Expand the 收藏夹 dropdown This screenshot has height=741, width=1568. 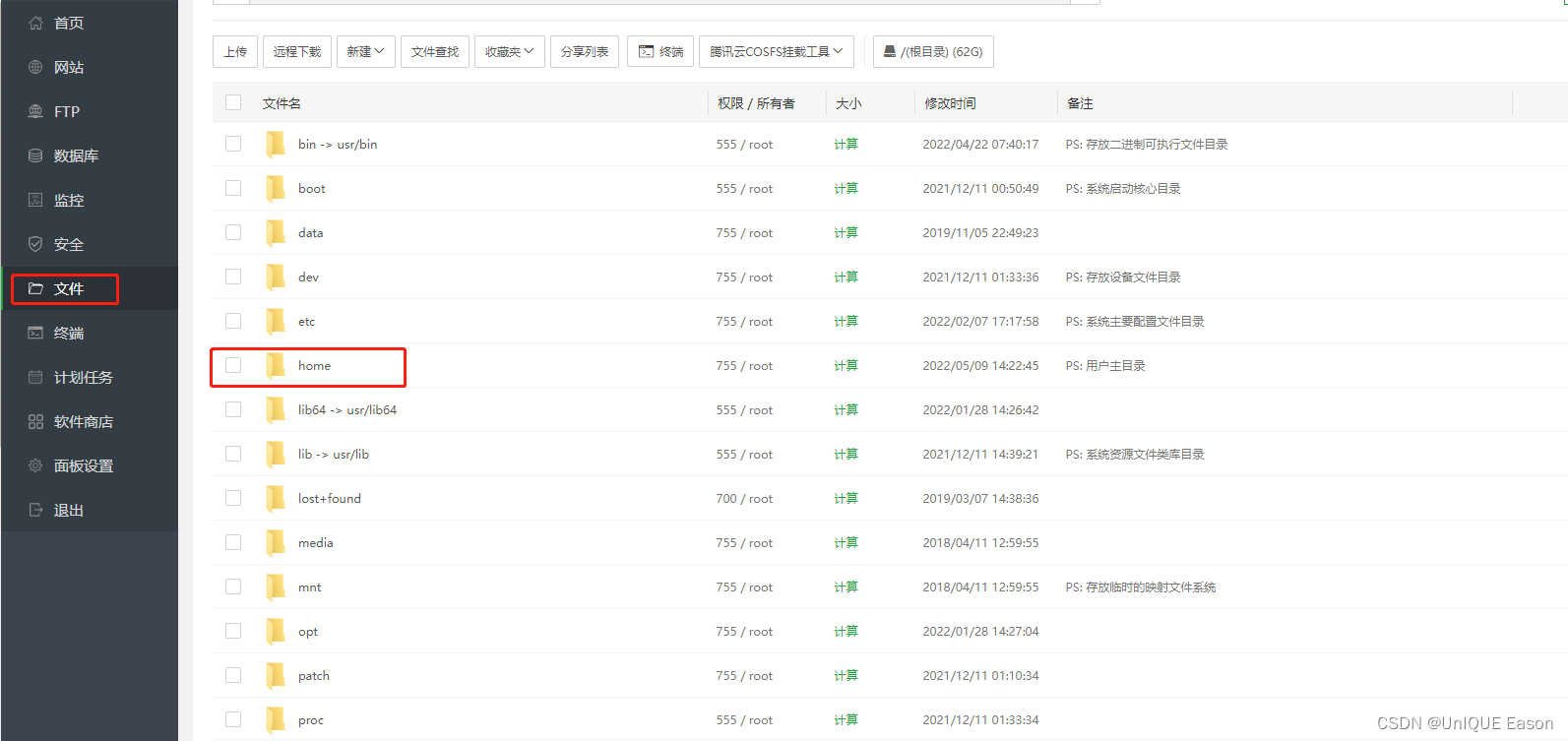click(x=510, y=51)
